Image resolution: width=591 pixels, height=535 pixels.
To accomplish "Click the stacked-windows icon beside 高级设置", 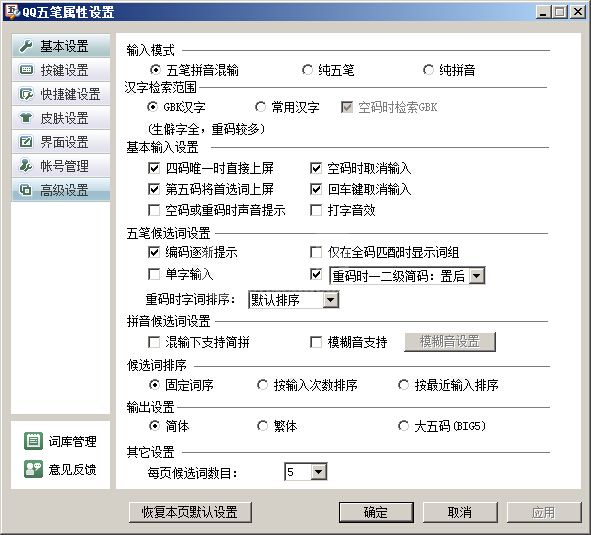I will coord(26,190).
